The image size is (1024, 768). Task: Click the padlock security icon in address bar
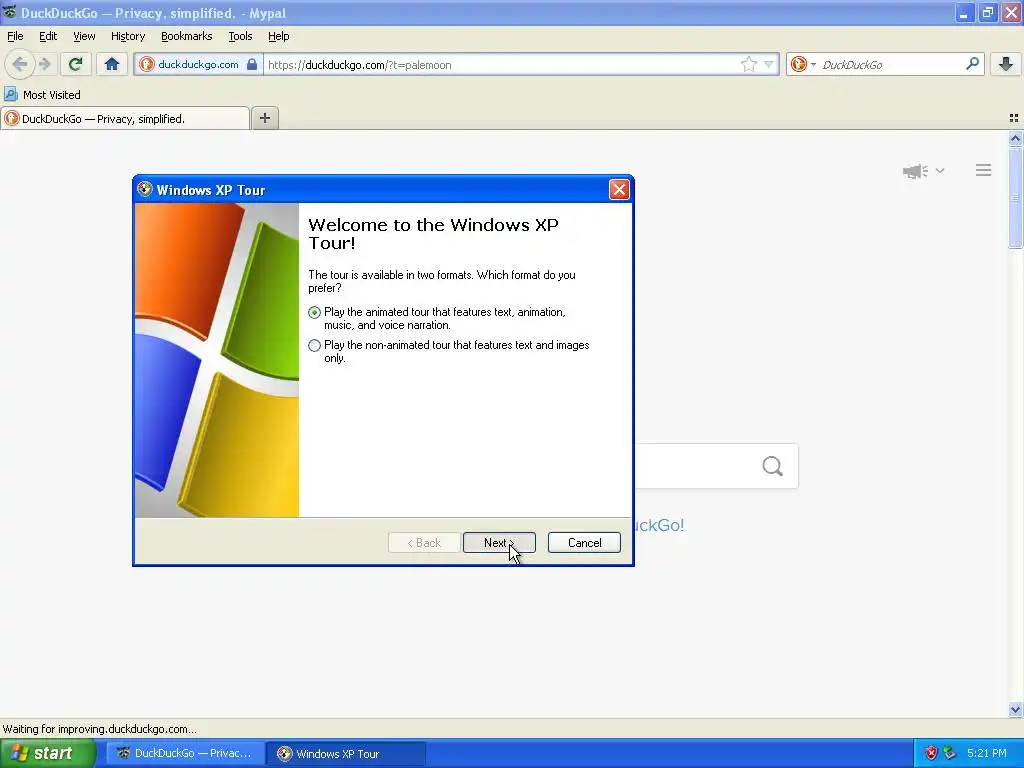(x=252, y=64)
